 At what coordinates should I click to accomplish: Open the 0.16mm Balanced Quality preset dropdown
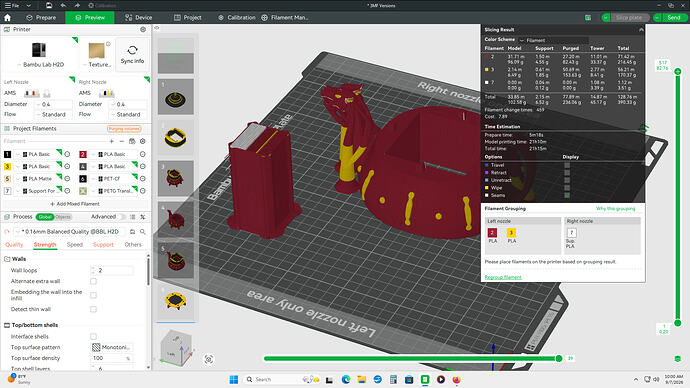70,231
